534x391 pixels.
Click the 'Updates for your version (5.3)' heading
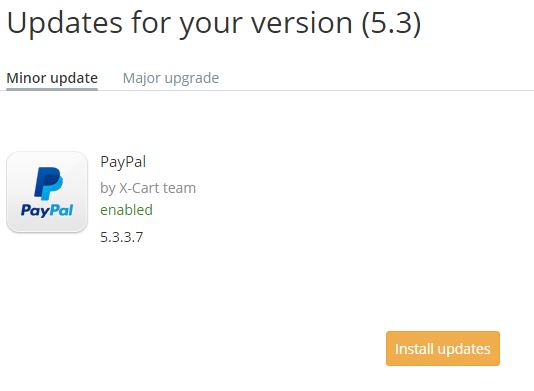tap(214, 23)
